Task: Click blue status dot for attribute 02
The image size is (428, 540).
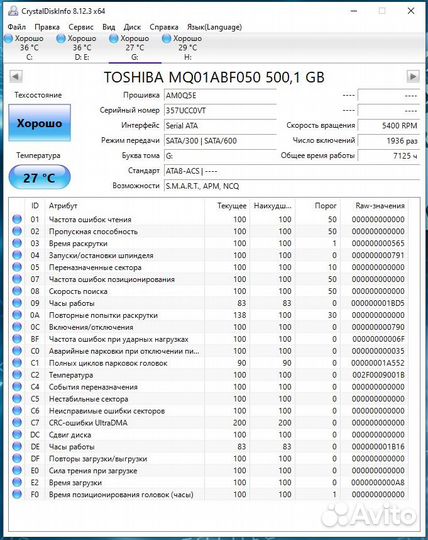Action: click(x=17, y=231)
